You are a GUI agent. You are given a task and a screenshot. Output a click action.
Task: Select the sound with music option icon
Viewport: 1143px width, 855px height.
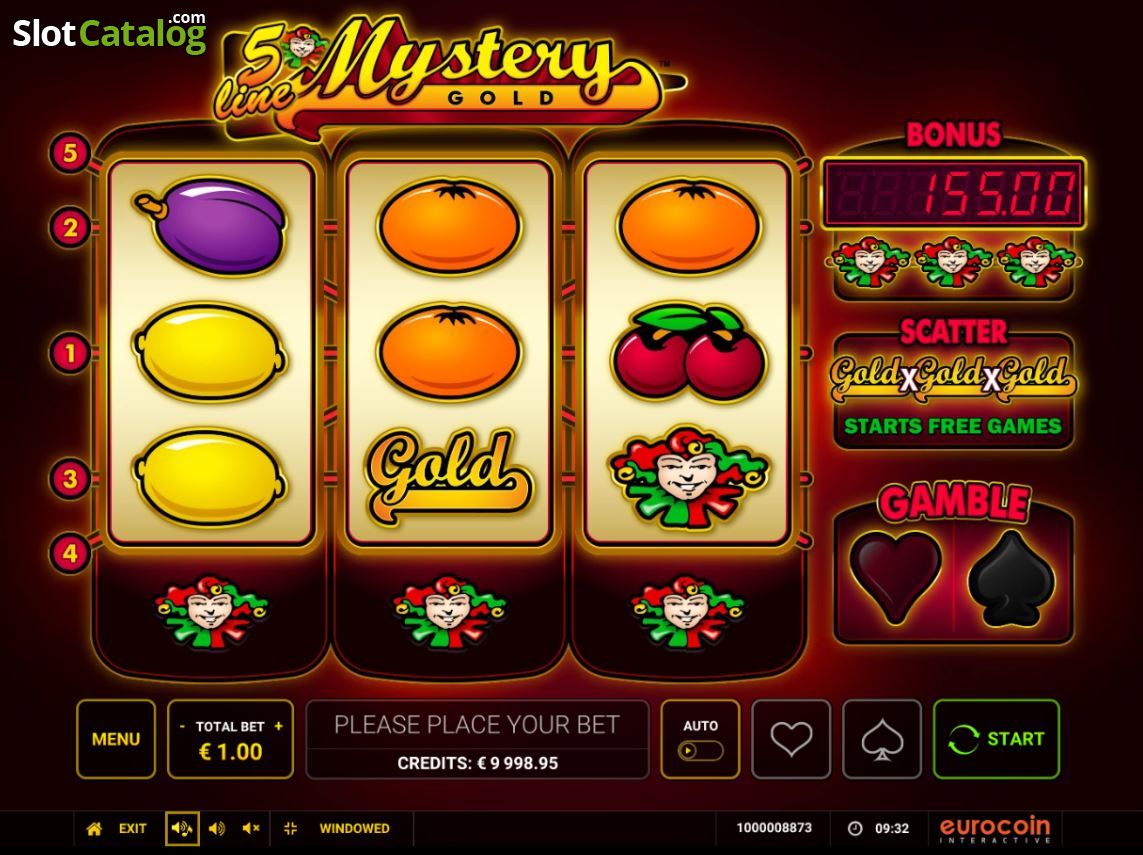pyautogui.click(x=182, y=829)
